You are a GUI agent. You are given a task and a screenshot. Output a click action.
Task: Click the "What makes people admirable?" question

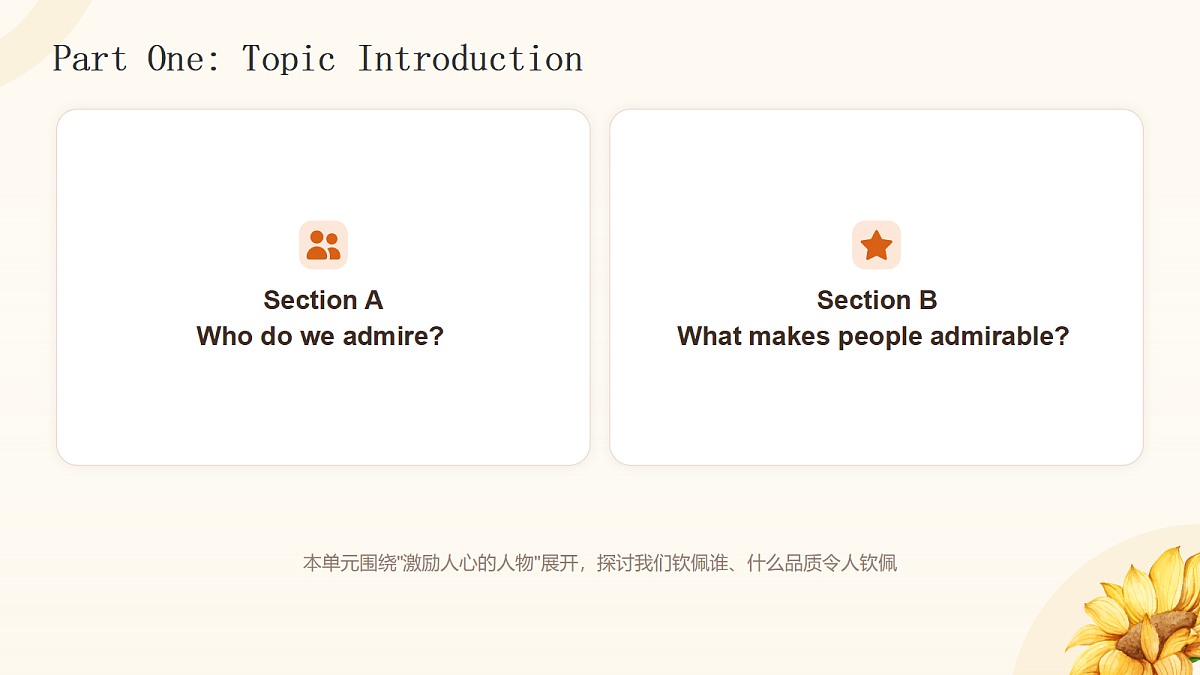tap(873, 336)
